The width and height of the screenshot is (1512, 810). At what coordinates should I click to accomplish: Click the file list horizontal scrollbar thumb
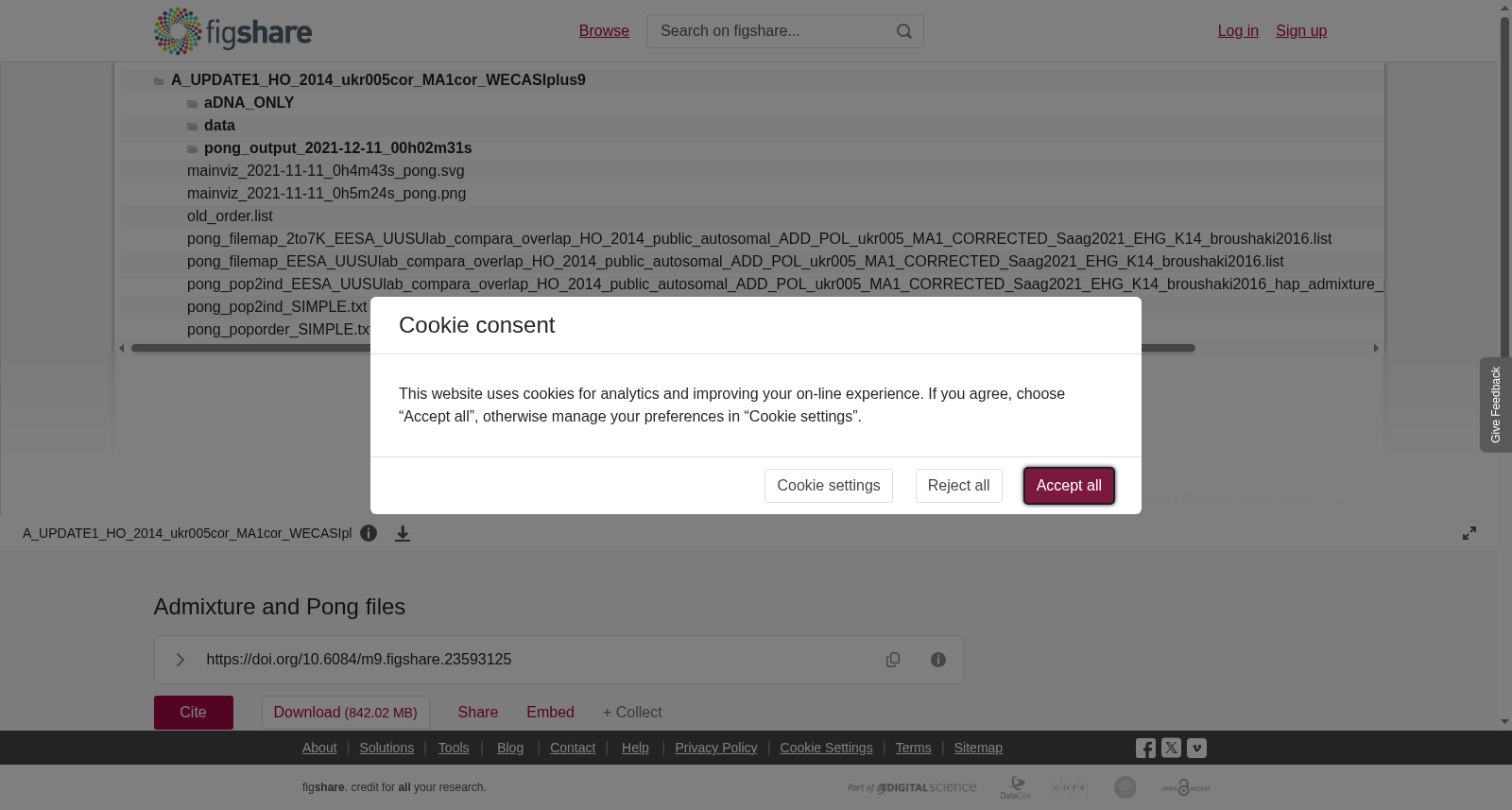tap(663, 348)
